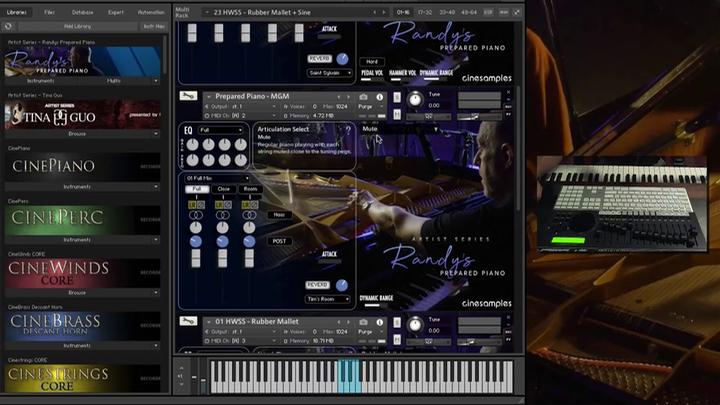The height and width of the screenshot is (405, 720).
Task: Open the Tim's Room reverb dropdown
Action: point(328,299)
